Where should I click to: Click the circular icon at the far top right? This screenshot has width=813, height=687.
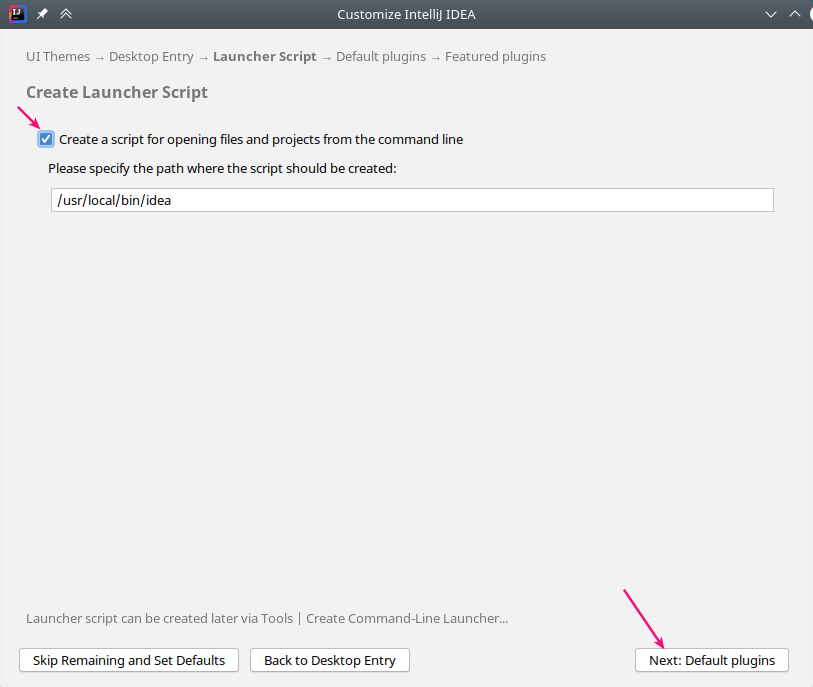[x=810, y=14]
